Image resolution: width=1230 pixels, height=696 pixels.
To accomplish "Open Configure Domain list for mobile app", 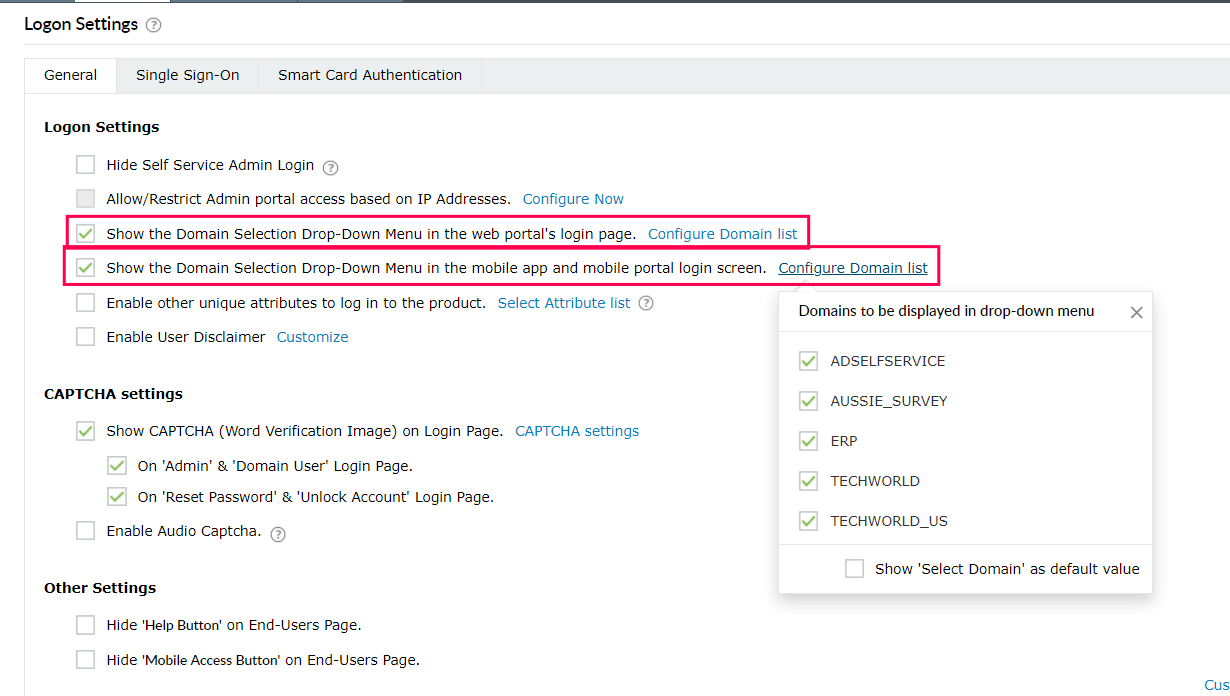I will tap(853, 268).
